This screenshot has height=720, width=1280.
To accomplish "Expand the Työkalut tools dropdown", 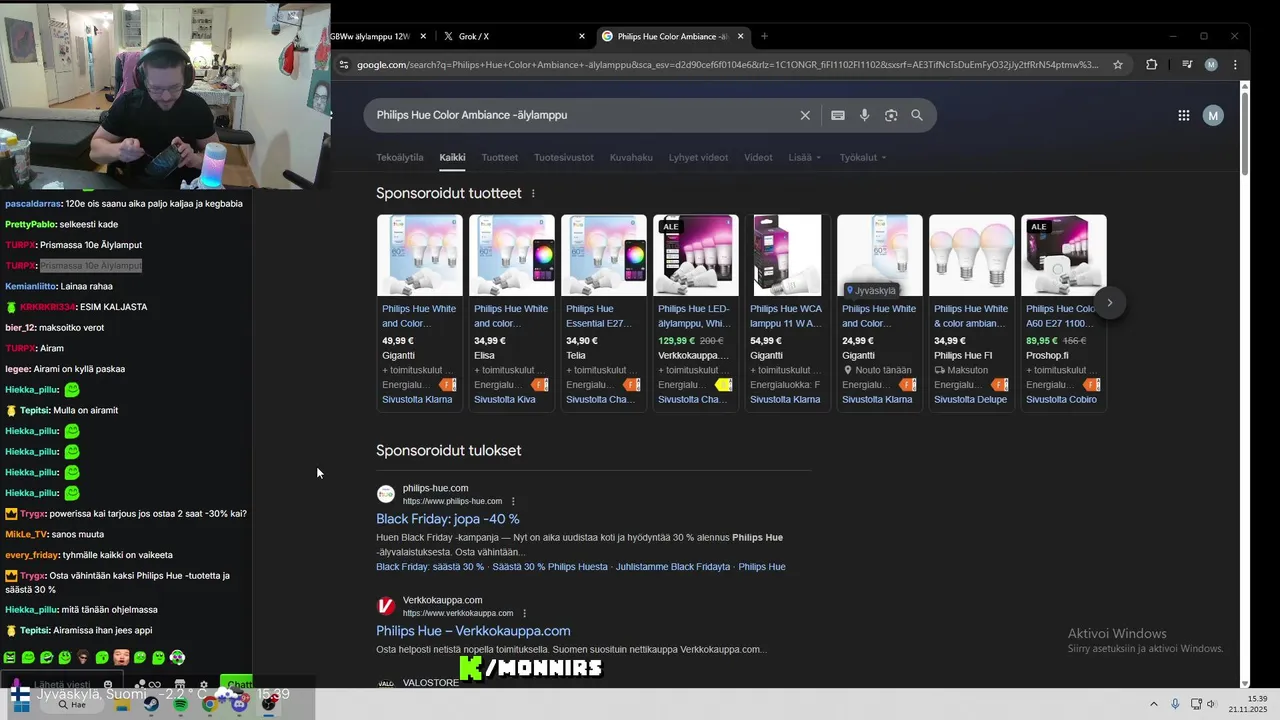I will pos(863,158).
